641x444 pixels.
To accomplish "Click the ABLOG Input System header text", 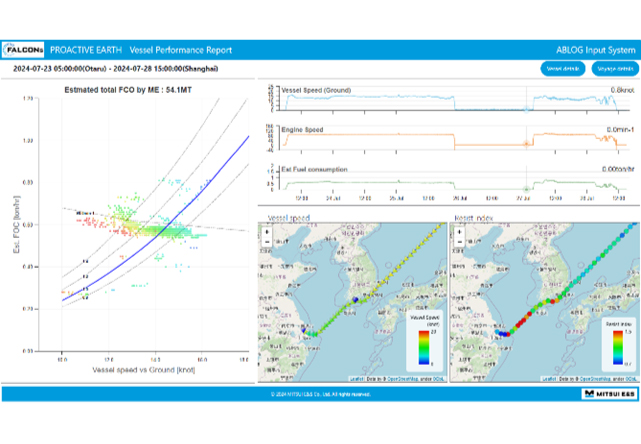I will (x=595, y=48).
